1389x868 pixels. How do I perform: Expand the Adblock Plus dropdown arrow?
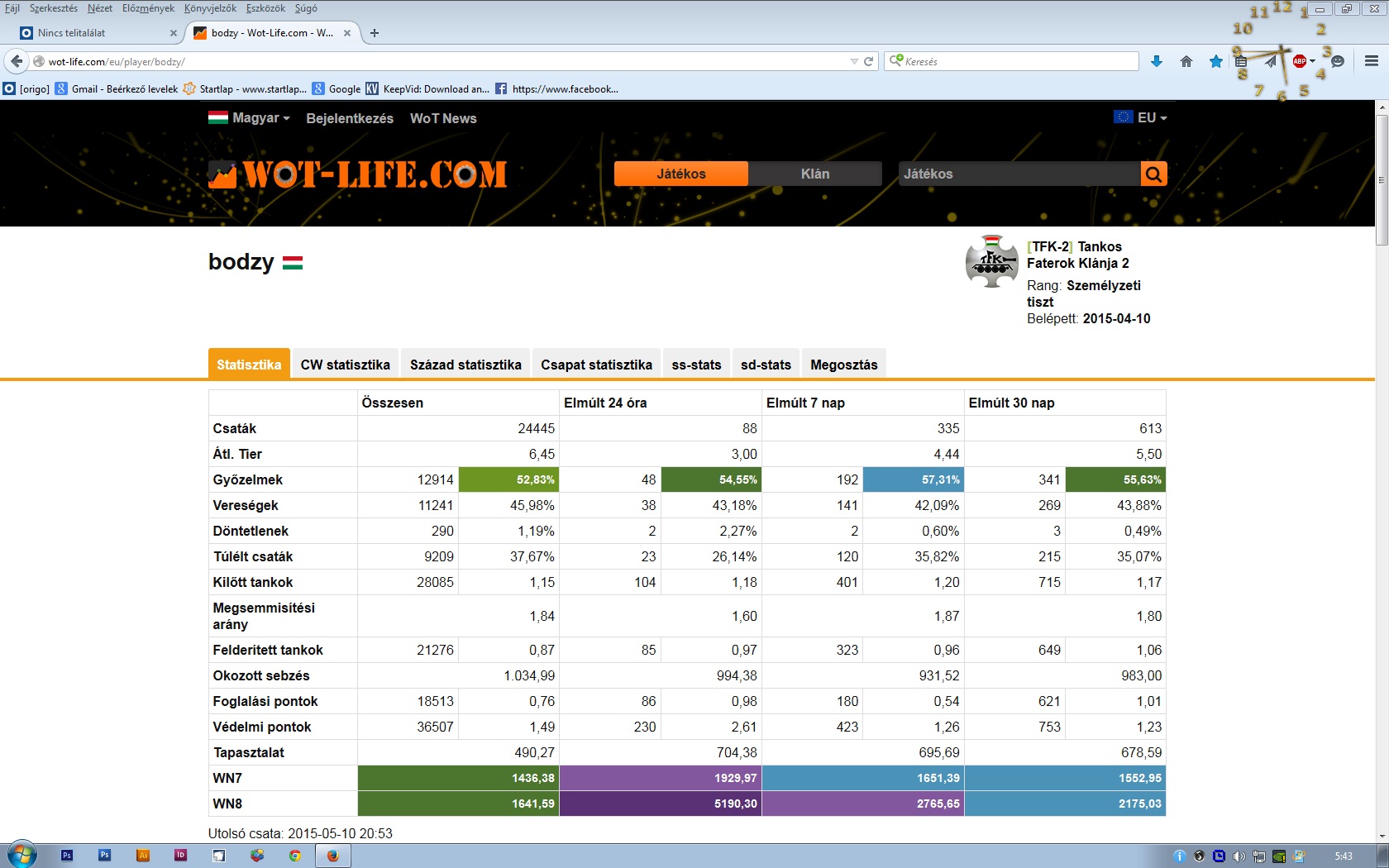pos(1312,61)
